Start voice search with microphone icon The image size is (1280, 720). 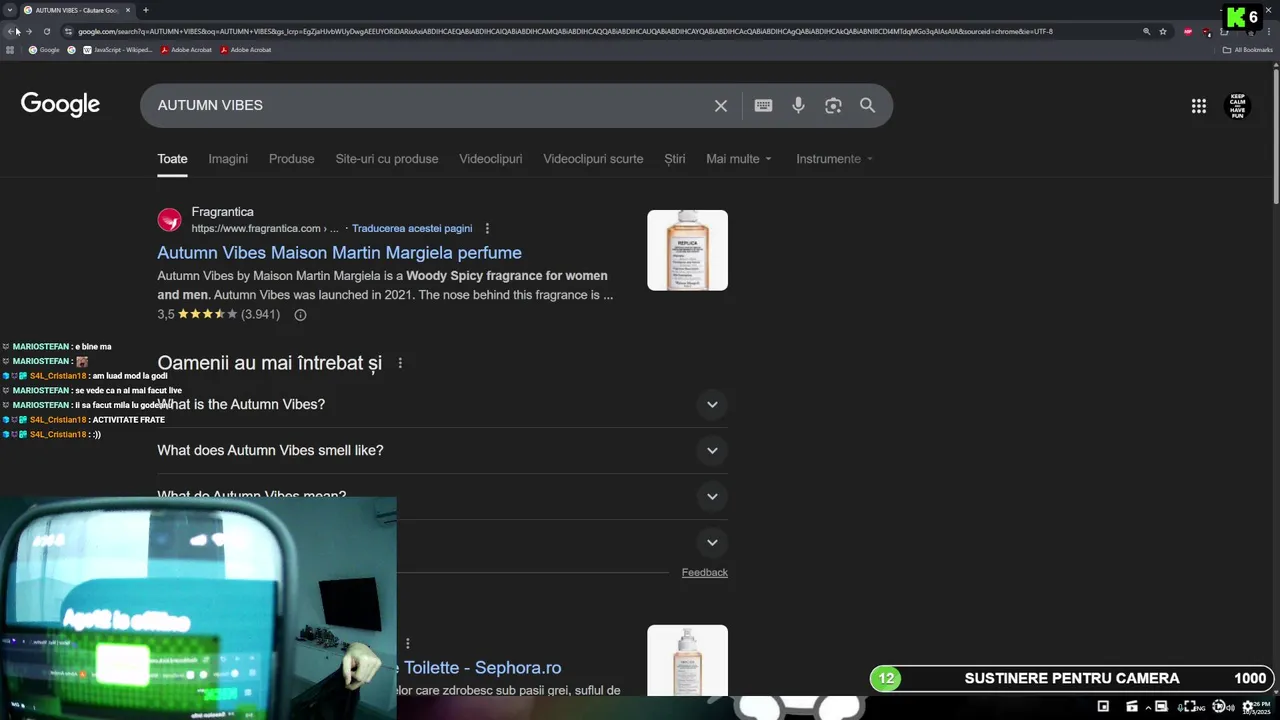[x=798, y=105]
